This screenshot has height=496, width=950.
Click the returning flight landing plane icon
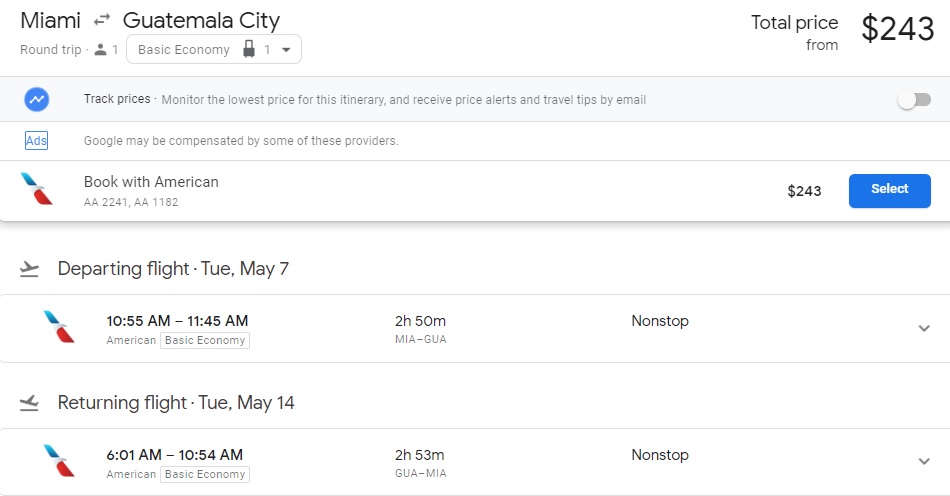(30, 403)
